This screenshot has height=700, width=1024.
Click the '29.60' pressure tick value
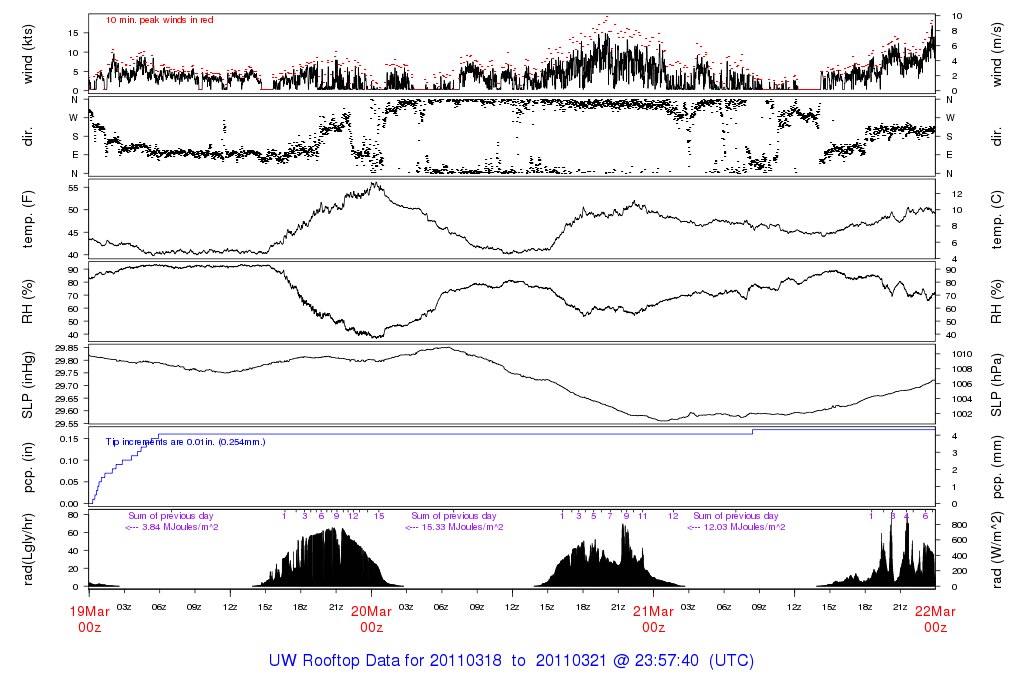[67, 411]
